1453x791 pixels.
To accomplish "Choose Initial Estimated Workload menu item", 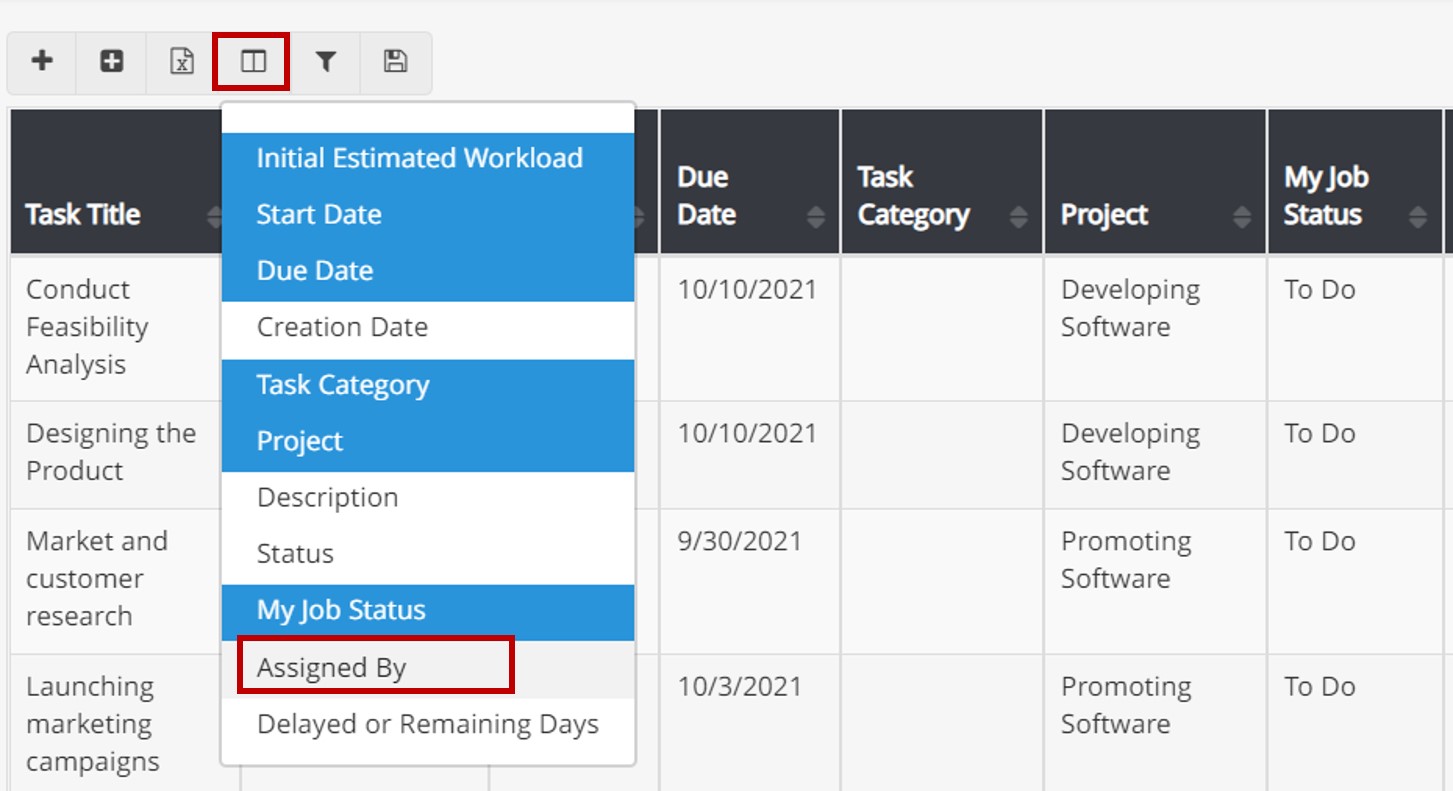I will point(419,157).
